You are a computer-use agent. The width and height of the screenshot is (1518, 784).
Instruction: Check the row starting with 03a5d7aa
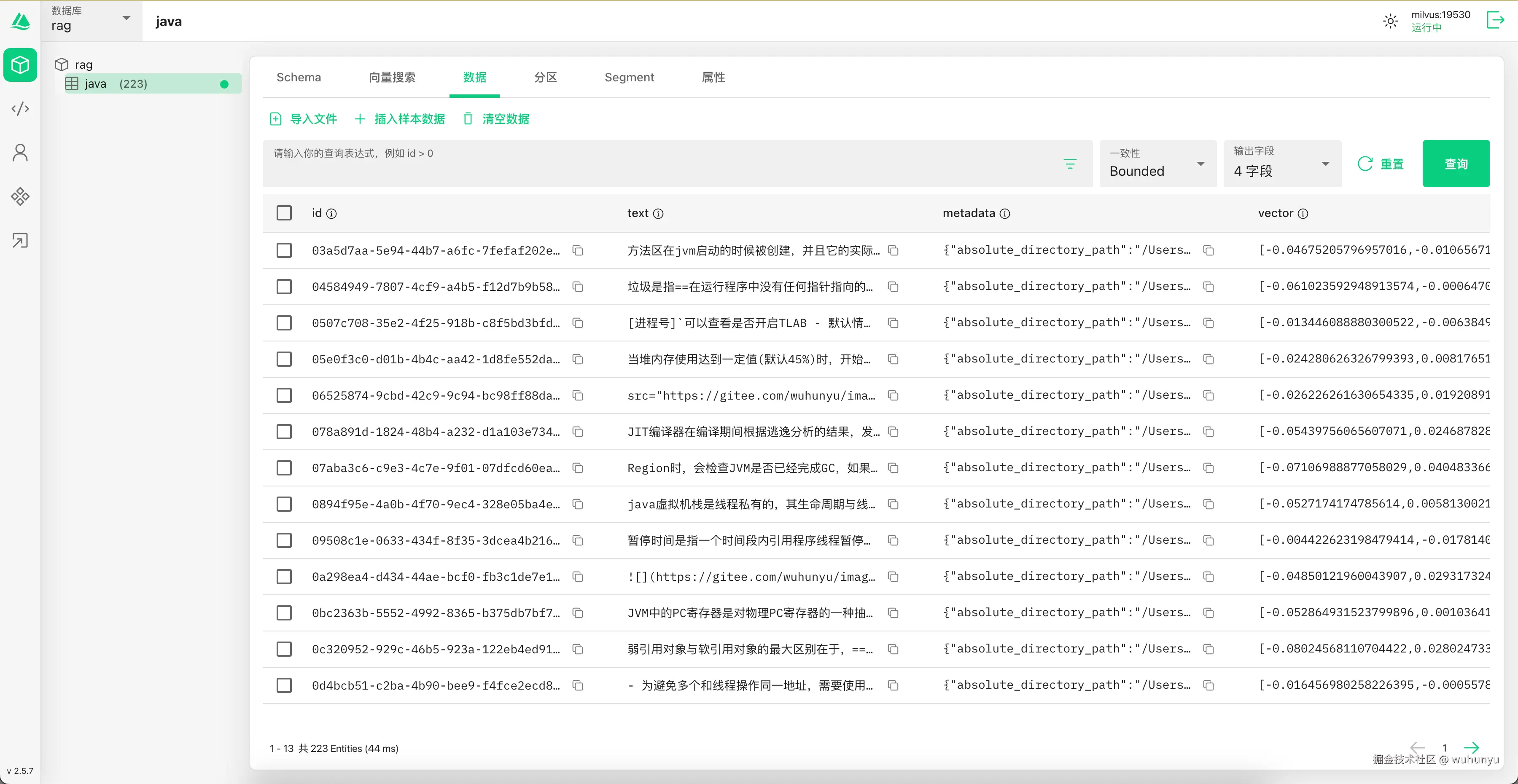click(284, 250)
